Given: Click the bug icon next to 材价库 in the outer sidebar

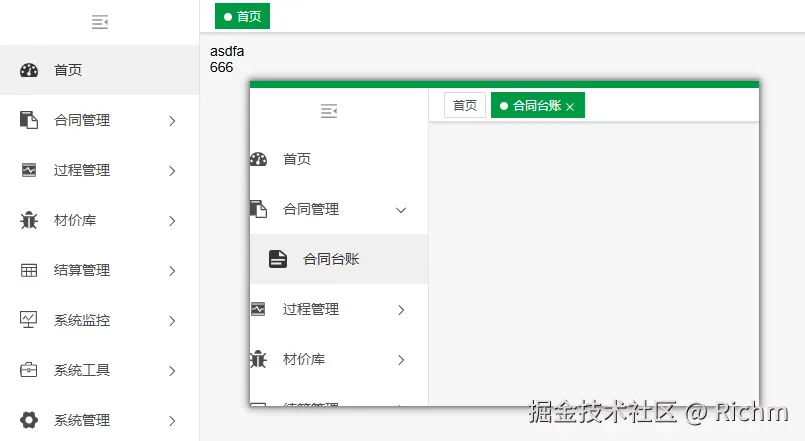Looking at the screenshot, I should 29,220.
